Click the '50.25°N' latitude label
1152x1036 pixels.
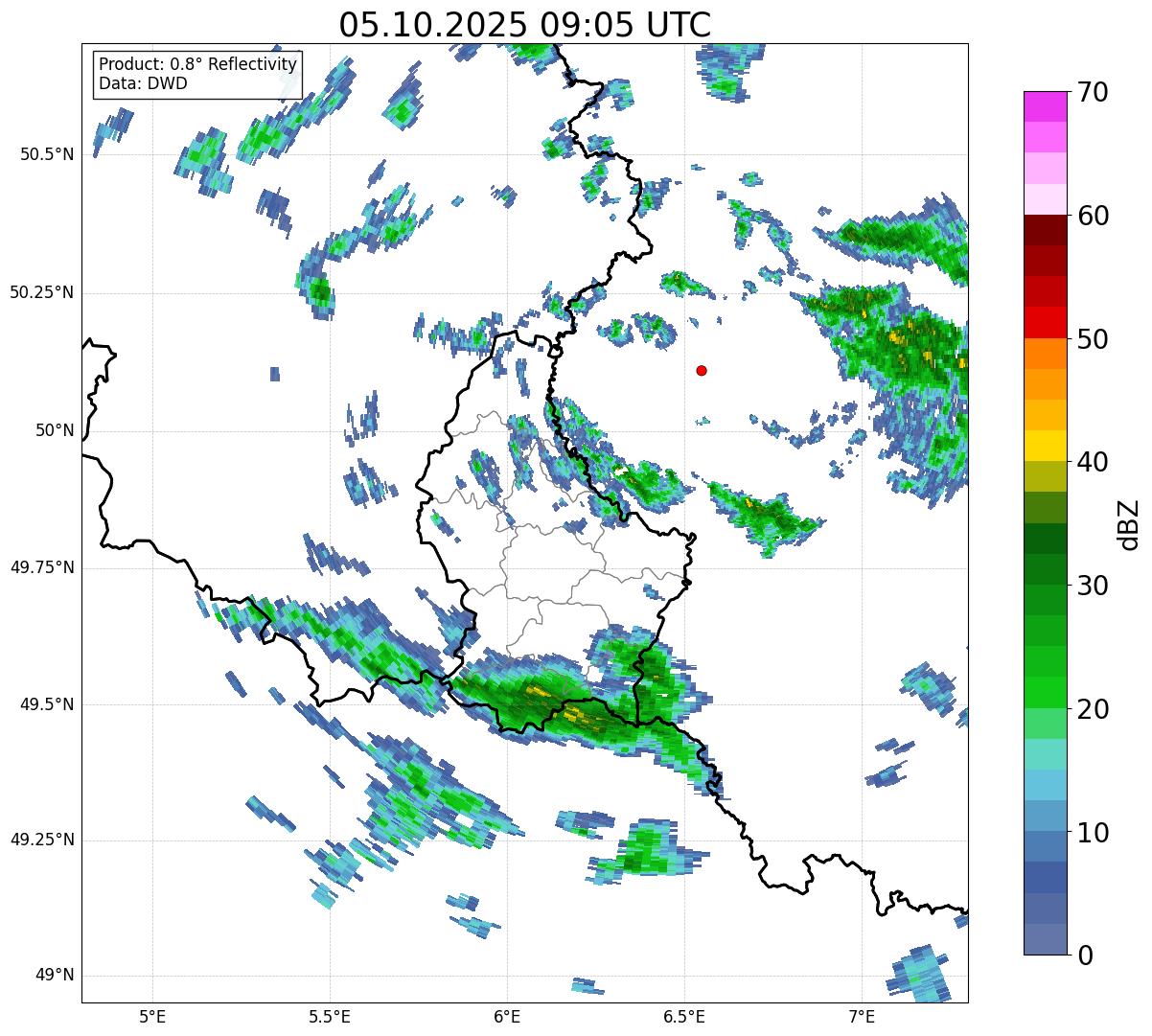click(x=42, y=292)
